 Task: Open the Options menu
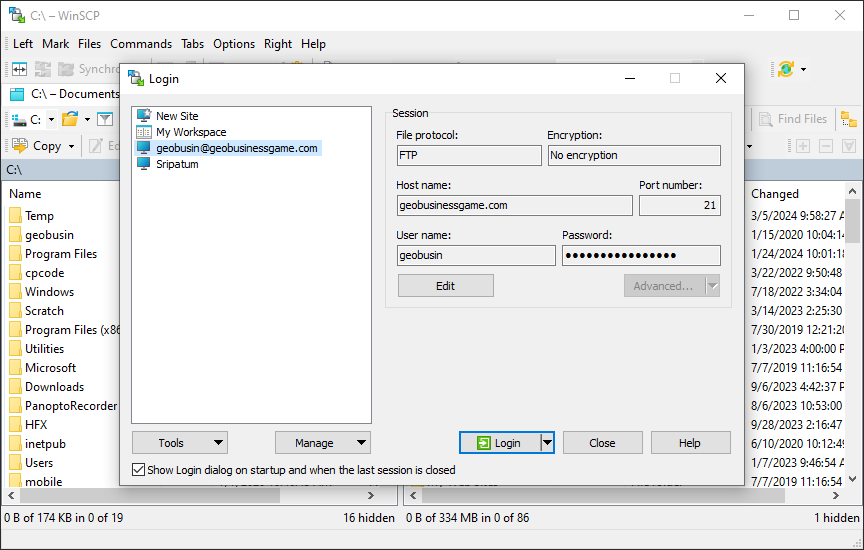(234, 44)
